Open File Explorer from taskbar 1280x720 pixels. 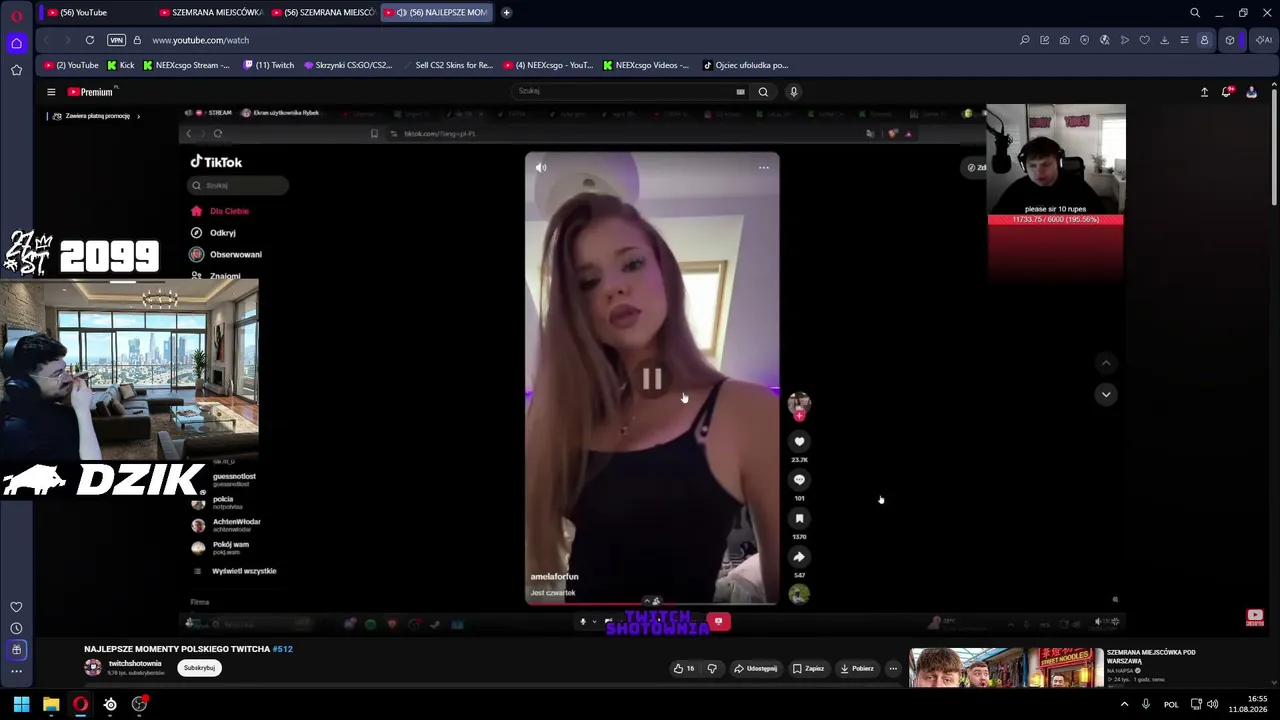(x=51, y=704)
